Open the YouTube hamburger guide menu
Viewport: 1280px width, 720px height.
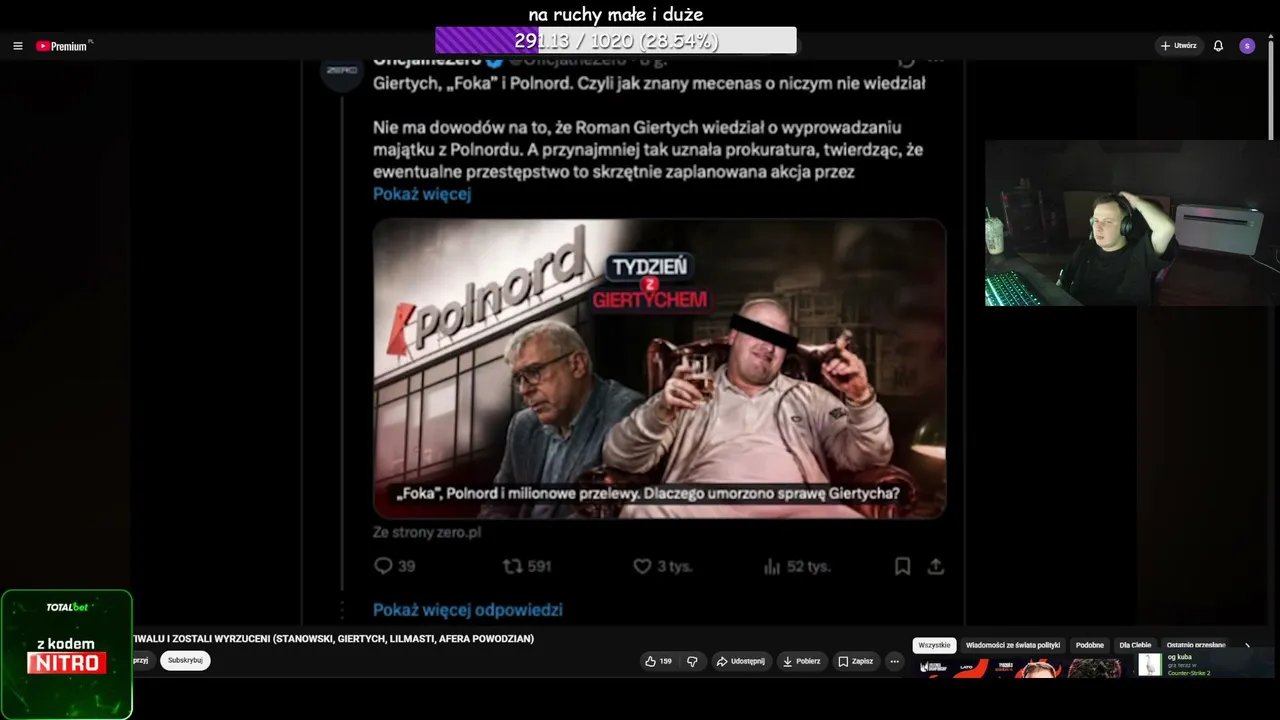point(17,46)
